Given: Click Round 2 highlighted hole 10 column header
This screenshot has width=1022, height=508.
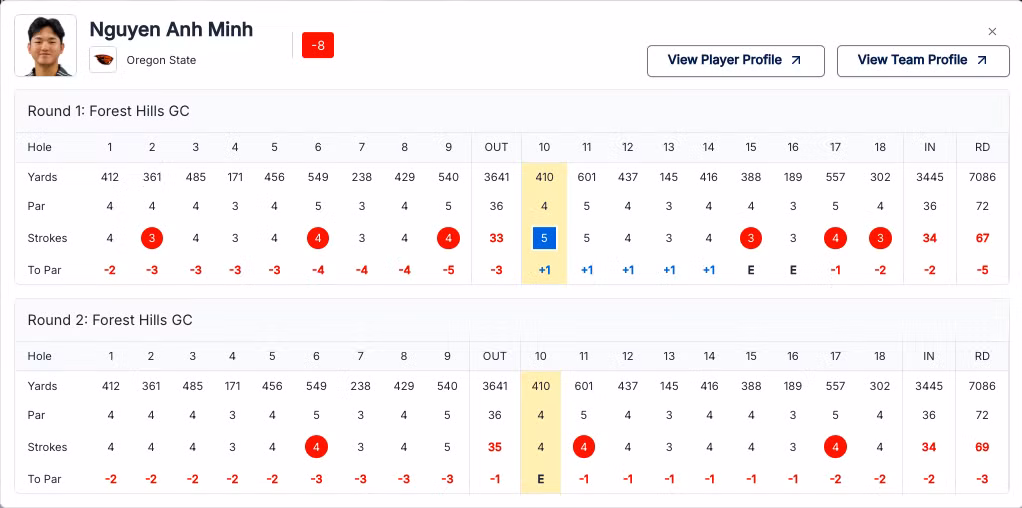Looking at the screenshot, I should point(540,356).
